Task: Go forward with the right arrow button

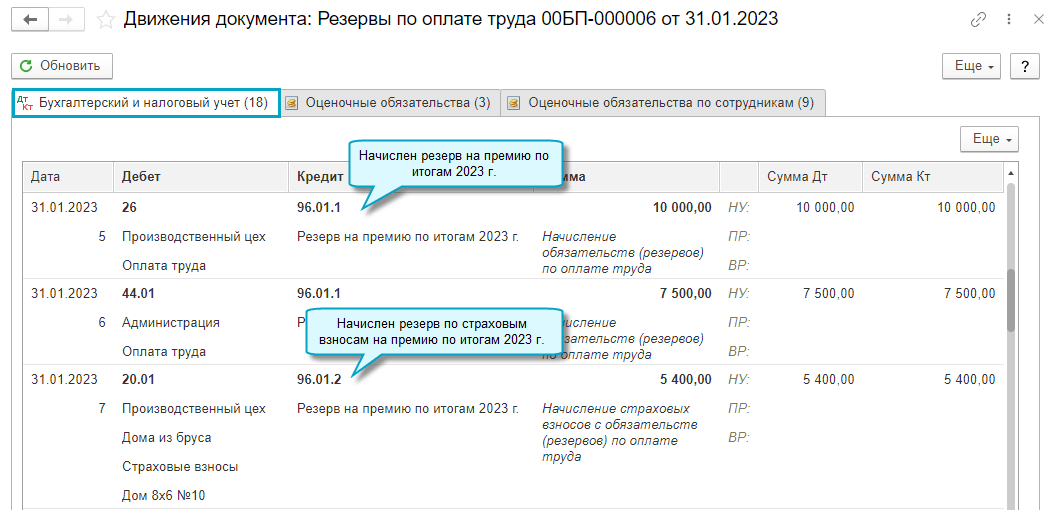Action: pyautogui.click(x=65, y=19)
